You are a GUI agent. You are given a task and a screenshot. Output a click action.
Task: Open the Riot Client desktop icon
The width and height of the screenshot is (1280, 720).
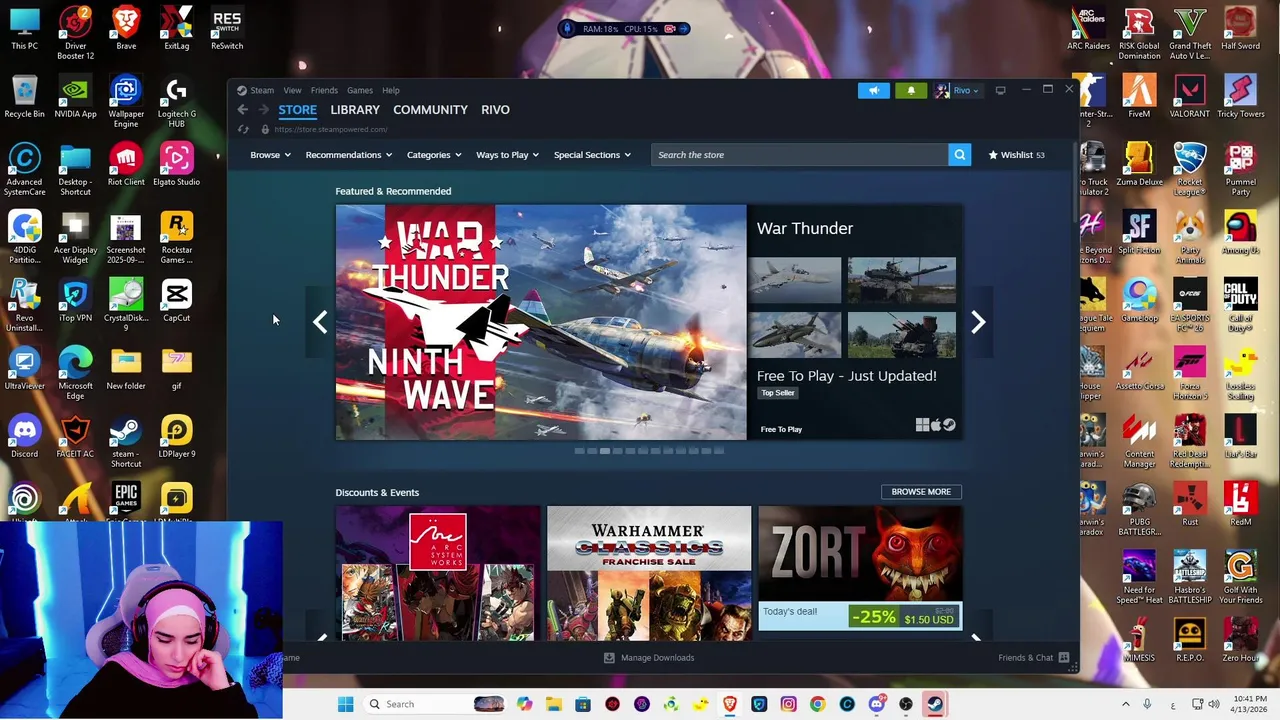coord(126,166)
